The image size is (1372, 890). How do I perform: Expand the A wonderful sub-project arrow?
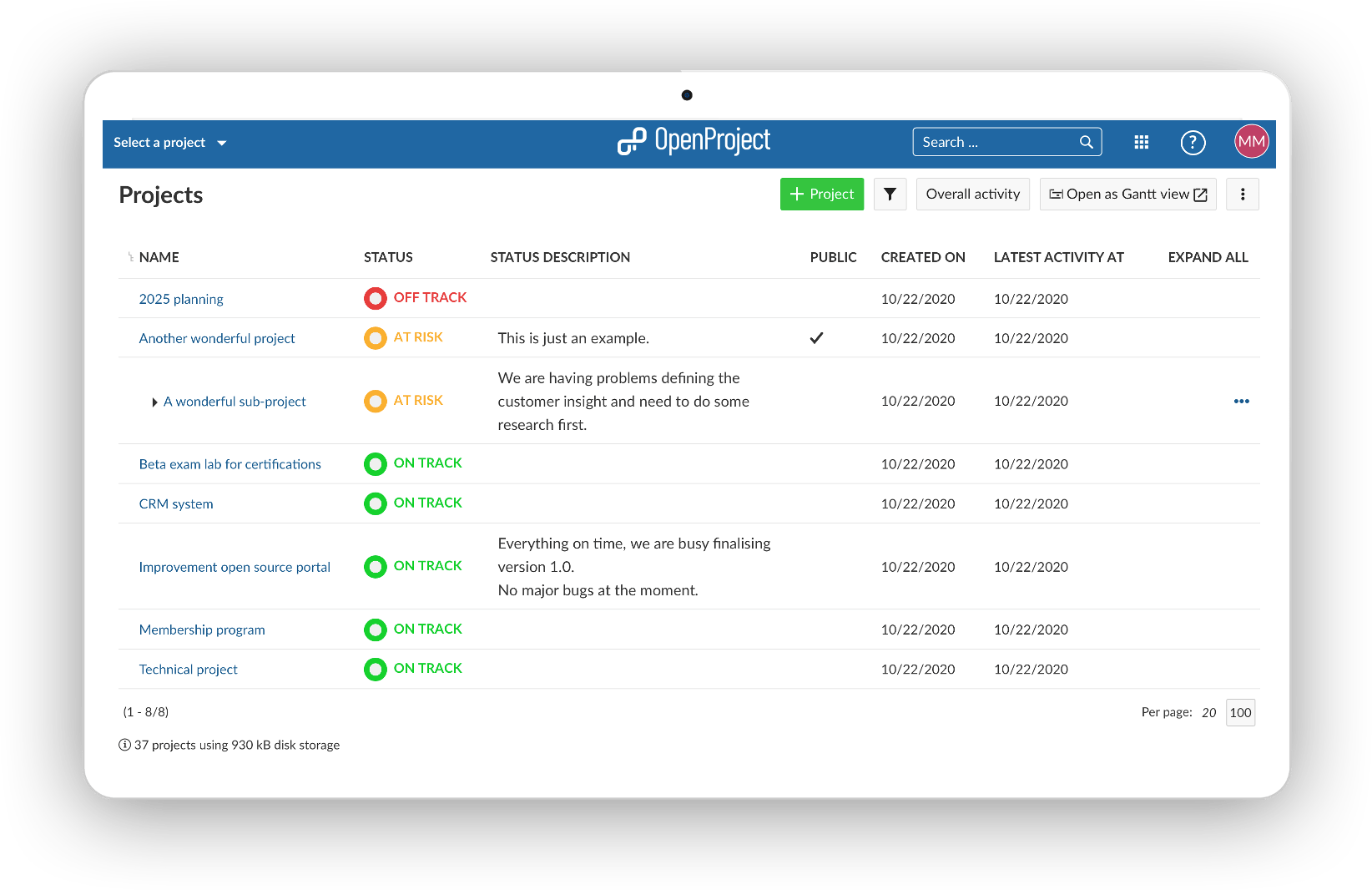pos(154,402)
